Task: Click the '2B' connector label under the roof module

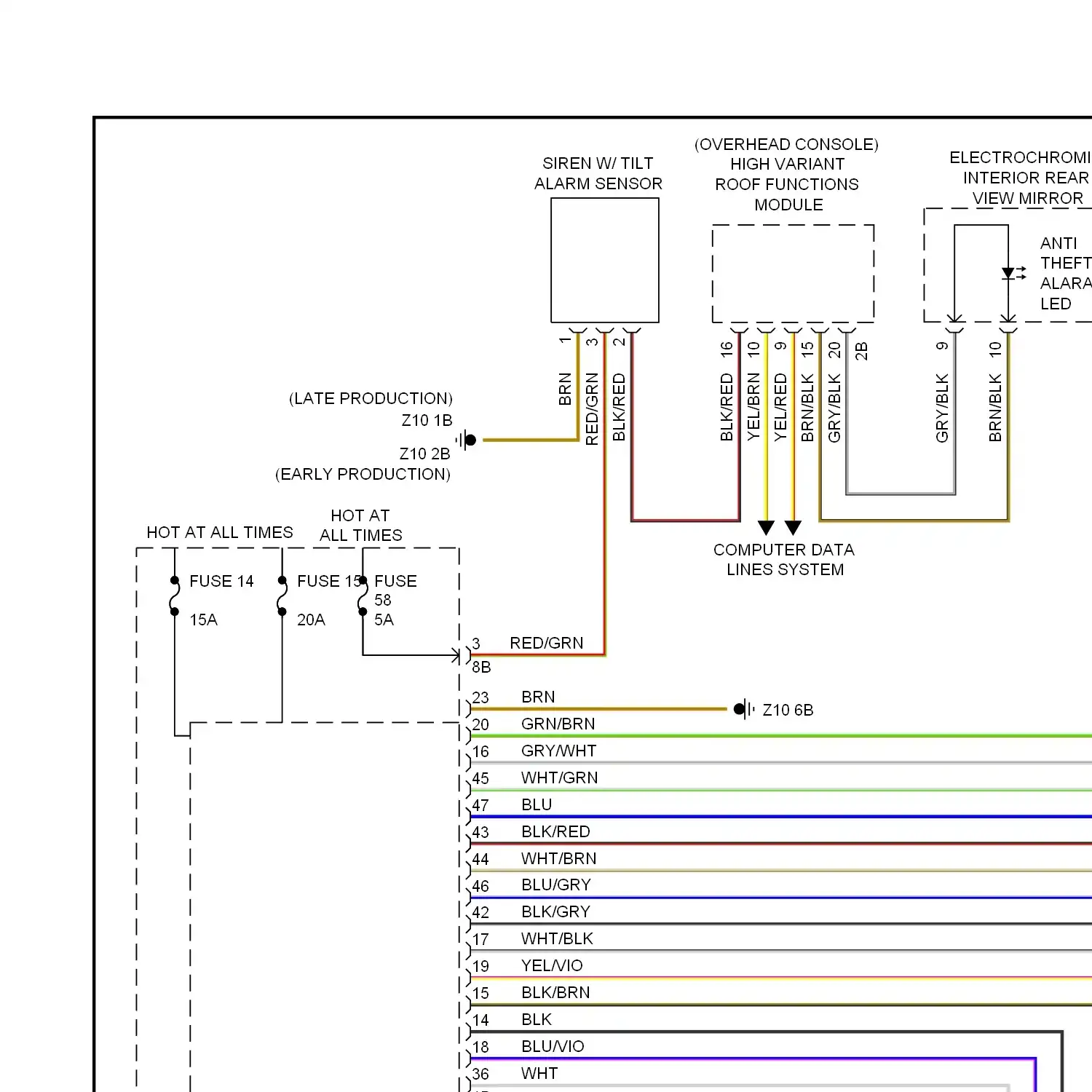Action: pos(861,351)
